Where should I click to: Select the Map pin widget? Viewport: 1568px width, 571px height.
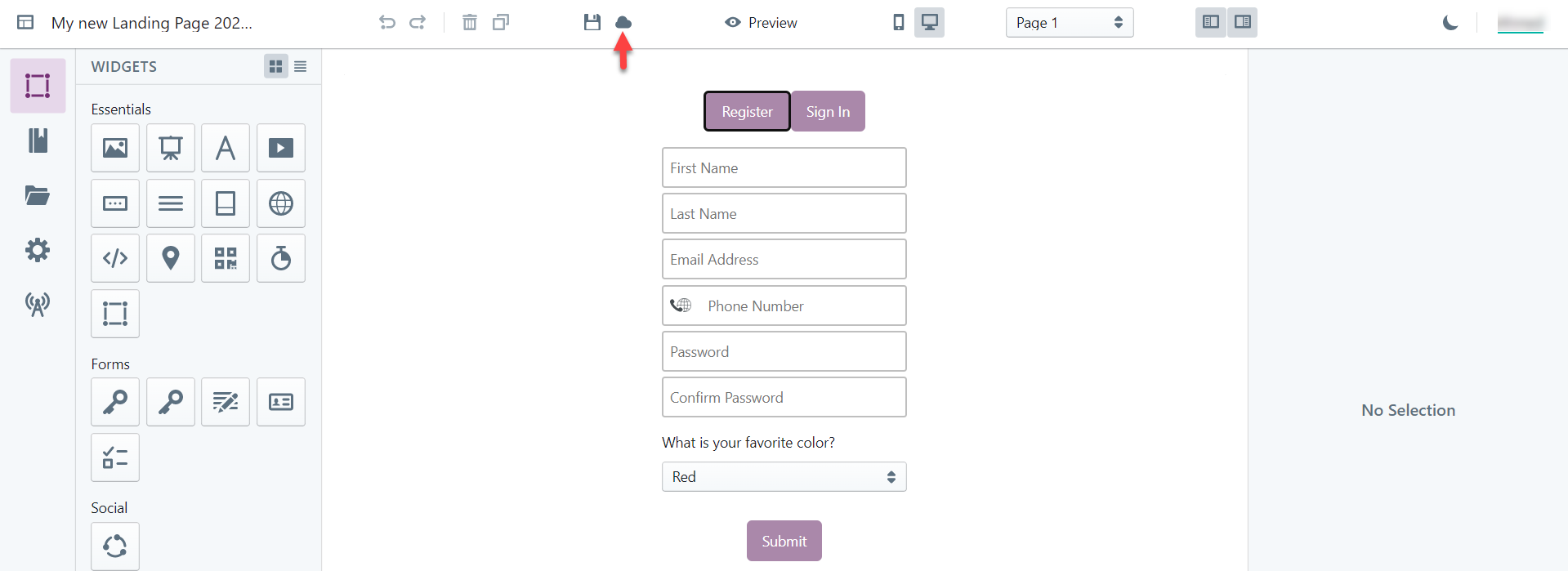pyautogui.click(x=170, y=258)
